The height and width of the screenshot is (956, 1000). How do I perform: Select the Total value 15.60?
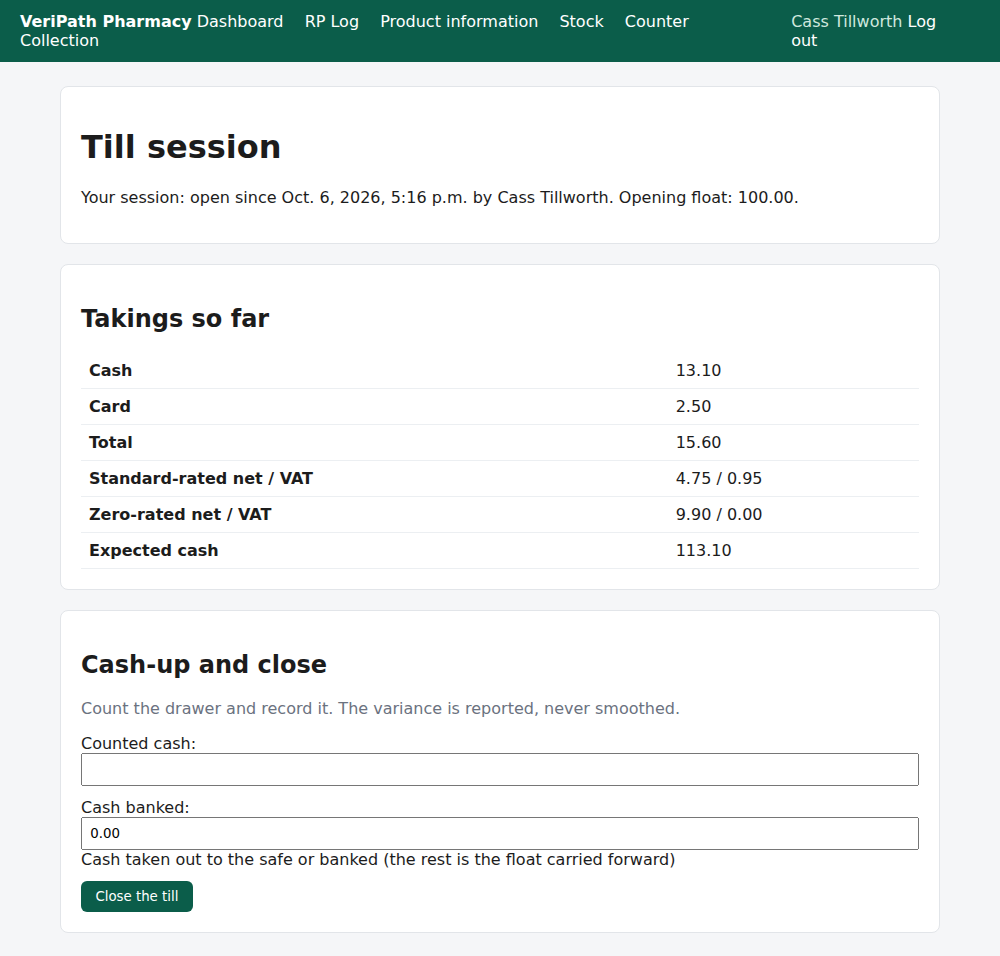[x=698, y=443]
